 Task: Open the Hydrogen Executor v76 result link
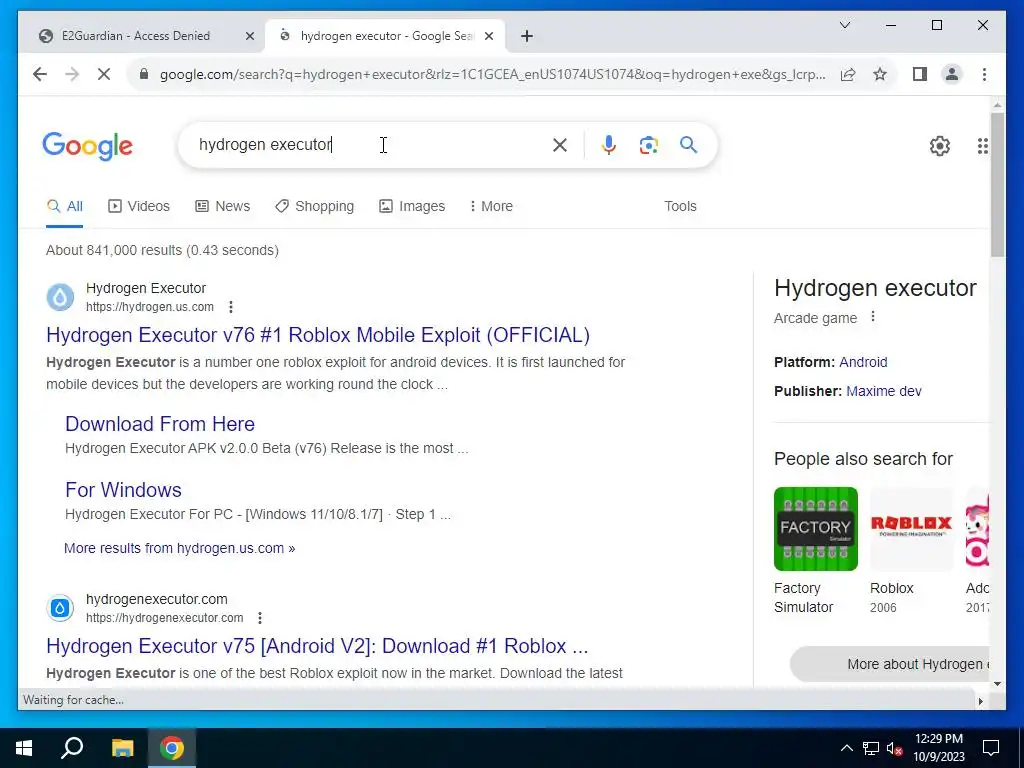pos(318,335)
